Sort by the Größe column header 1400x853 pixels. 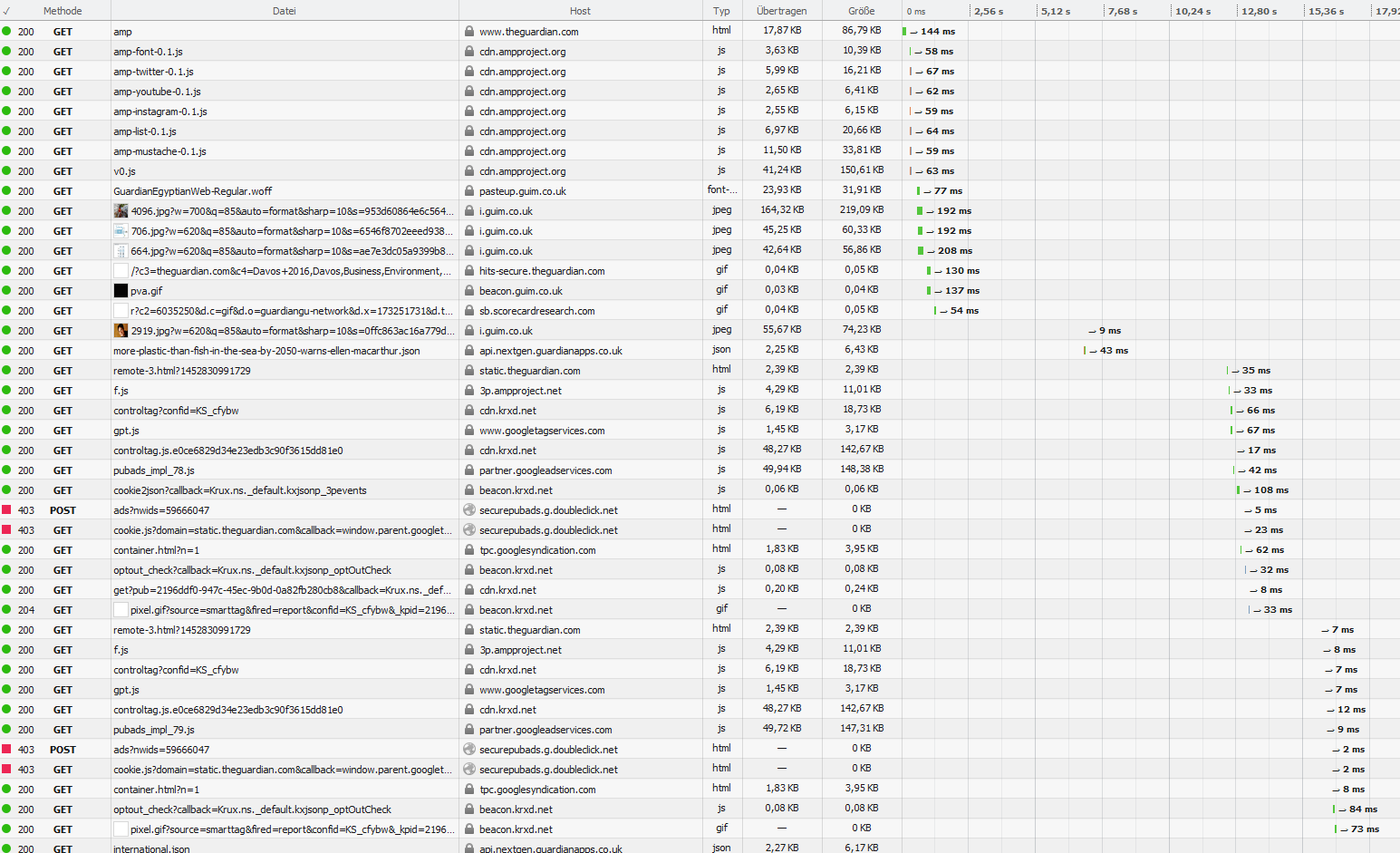pyautogui.click(x=862, y=11)
